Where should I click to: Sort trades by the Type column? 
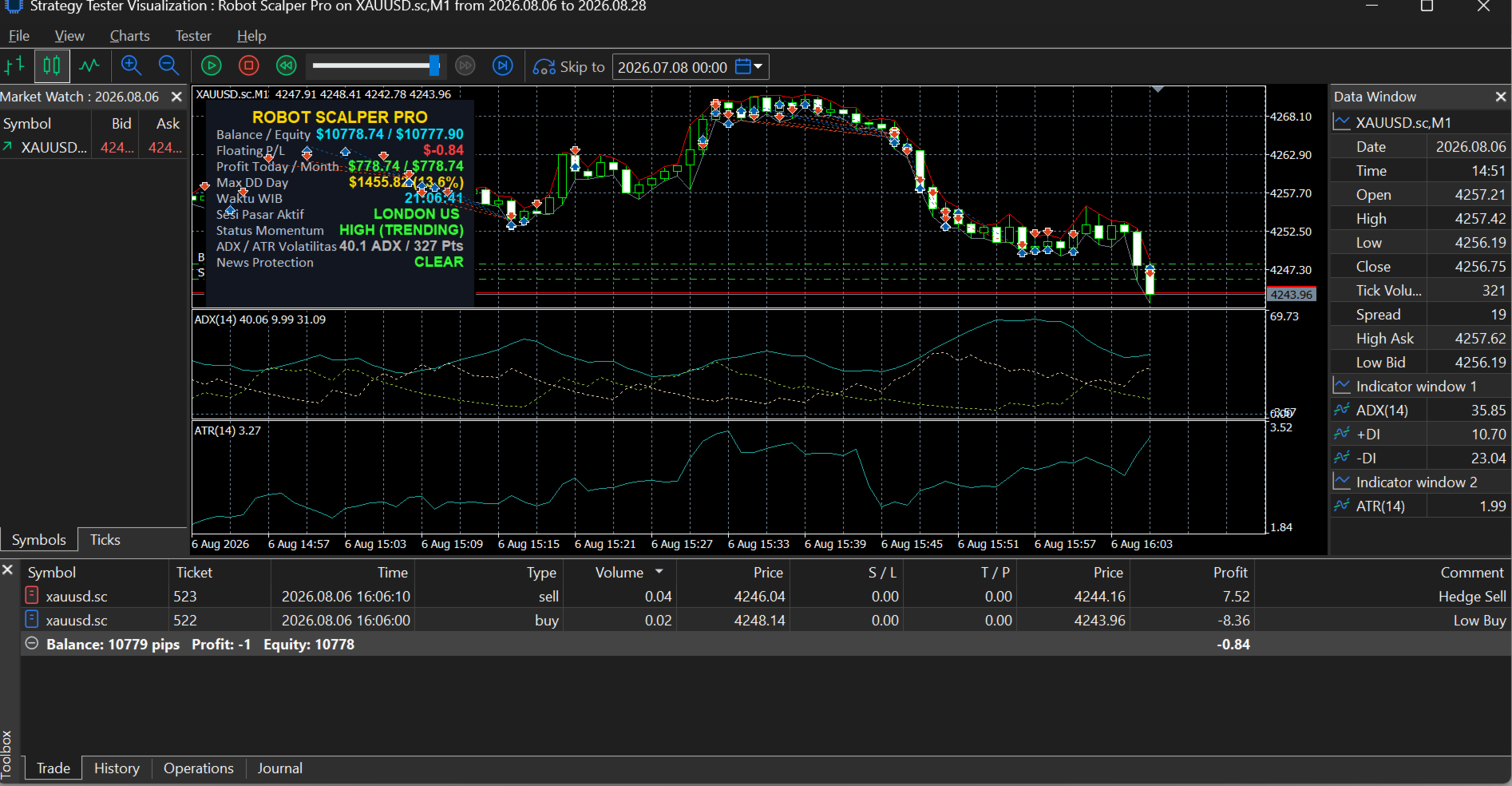point(489,573)
